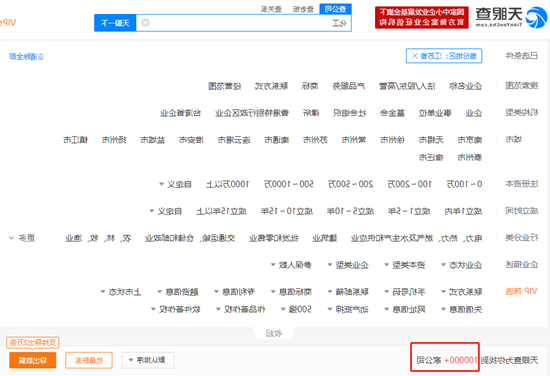Open 自定义 dropdown in 成立时间 row
This screenshot has height=376, width=550.
[166, 211]
